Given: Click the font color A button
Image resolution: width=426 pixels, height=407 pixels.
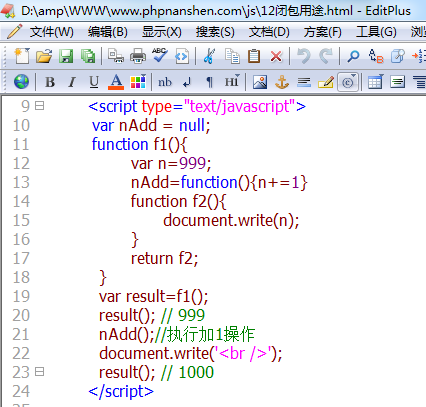Looking at the screenshot, I should 116,82.
